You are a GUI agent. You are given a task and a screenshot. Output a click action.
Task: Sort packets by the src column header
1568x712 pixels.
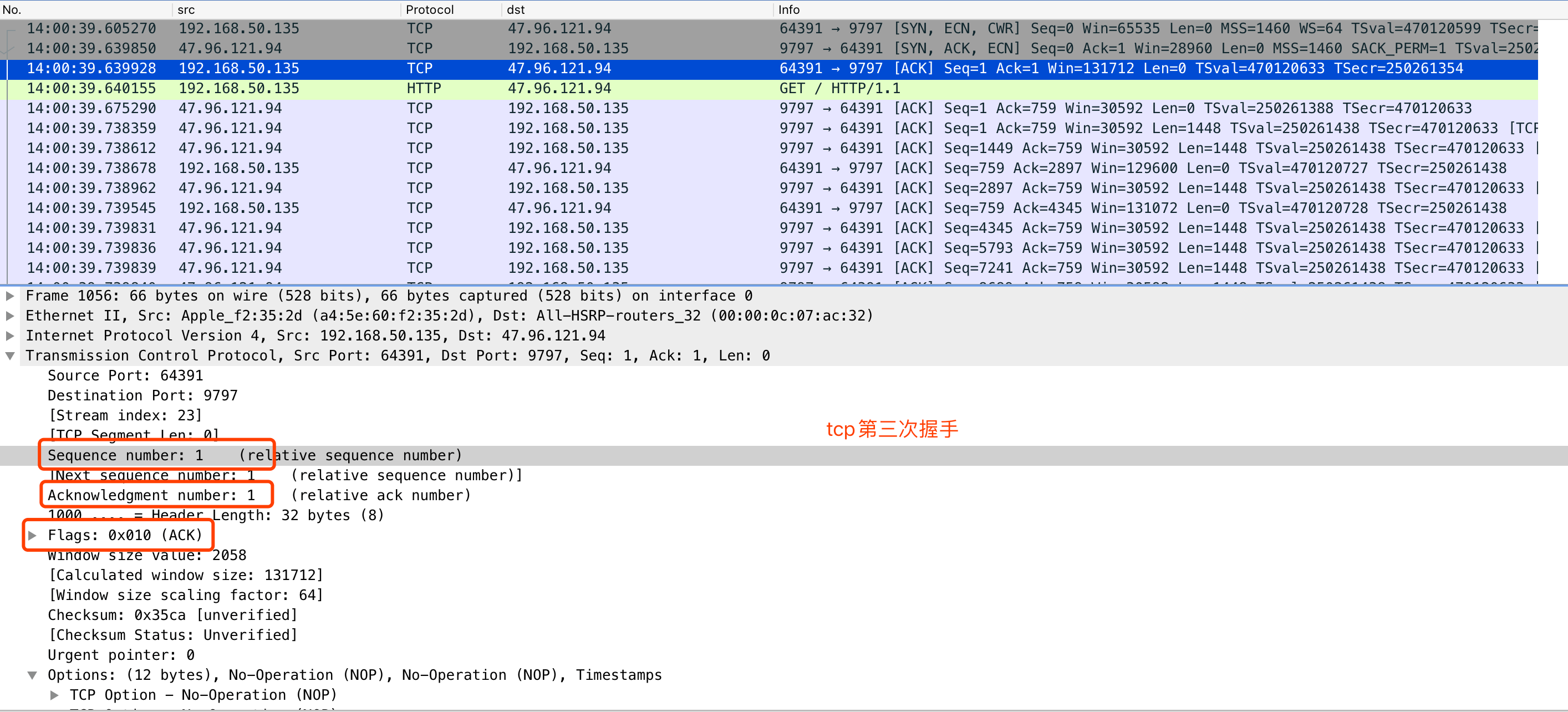(287, 10)
